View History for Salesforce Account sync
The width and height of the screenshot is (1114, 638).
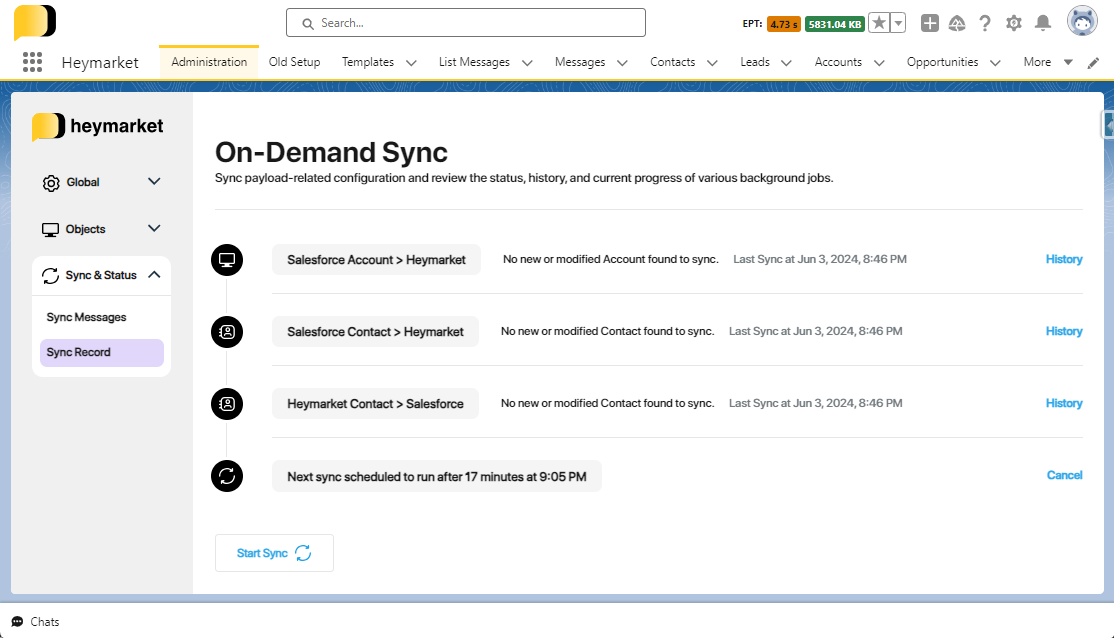click(1064, 259)
